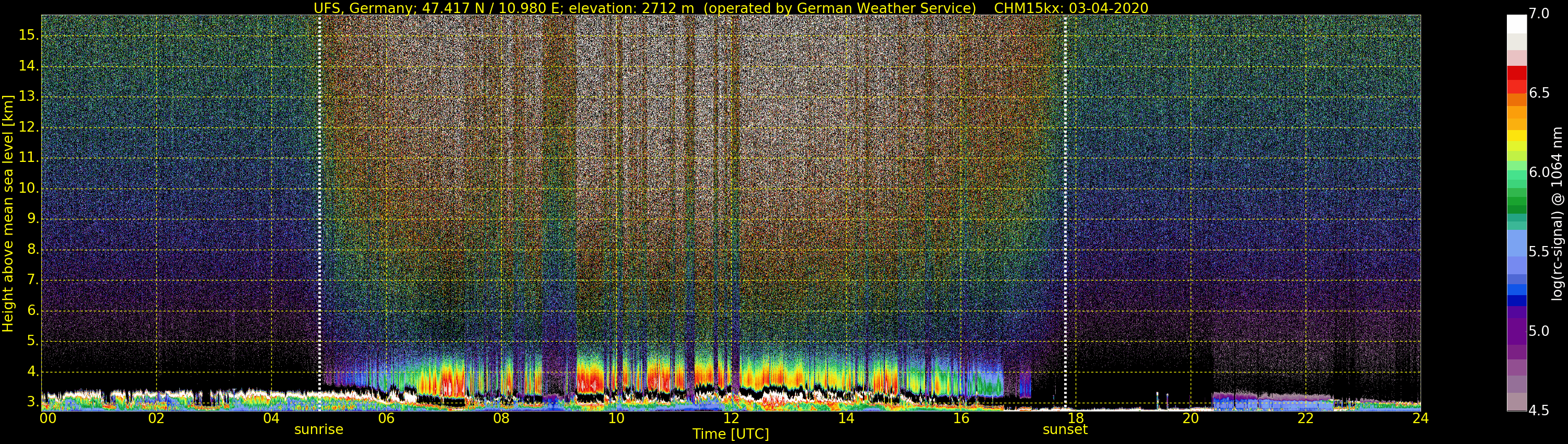1568x444 pixels.
Task: Click the time axis tick '02'
Action: coord(156,418)
